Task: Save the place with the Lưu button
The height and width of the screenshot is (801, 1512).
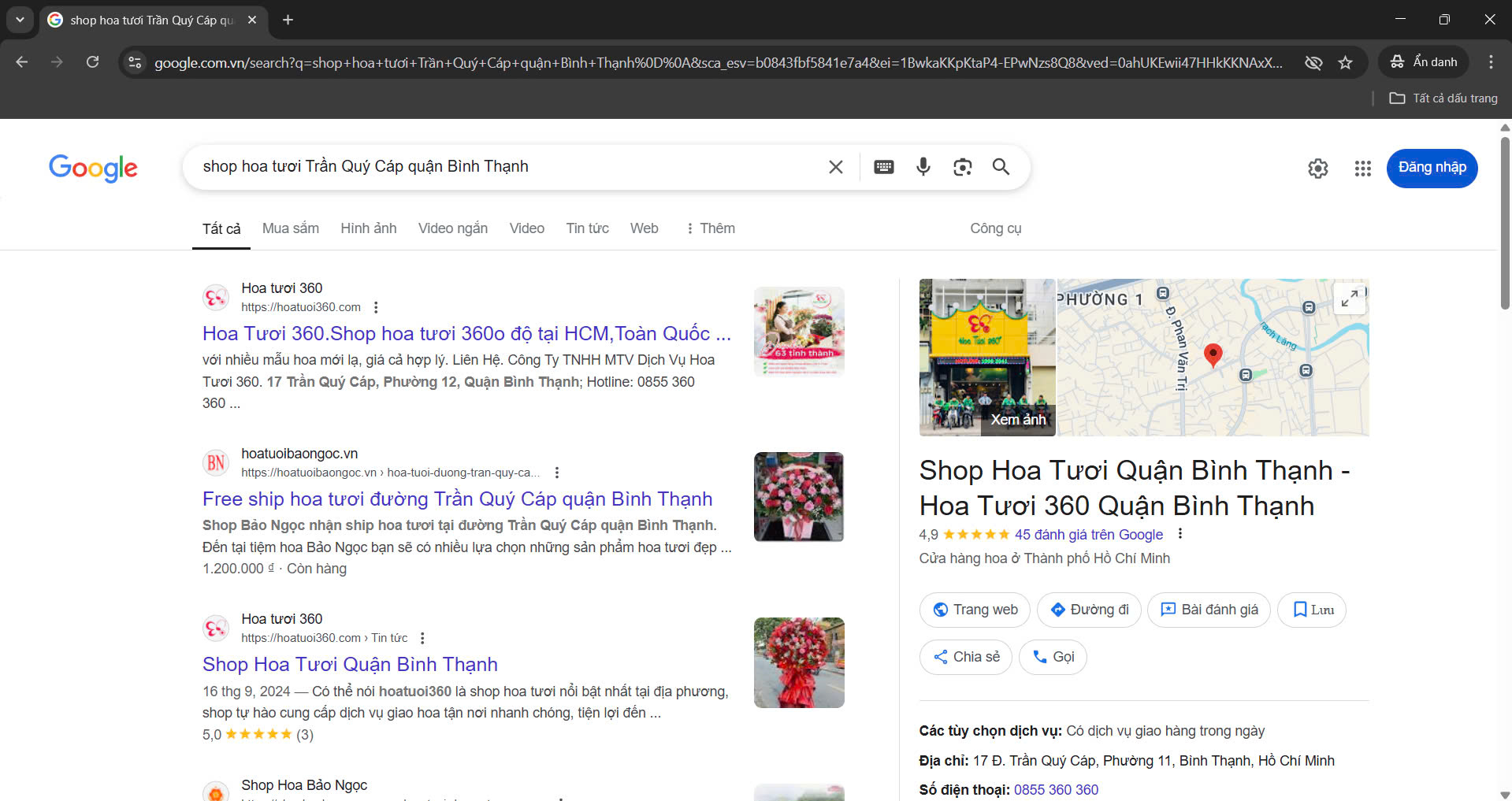Action: [1312, 610]
